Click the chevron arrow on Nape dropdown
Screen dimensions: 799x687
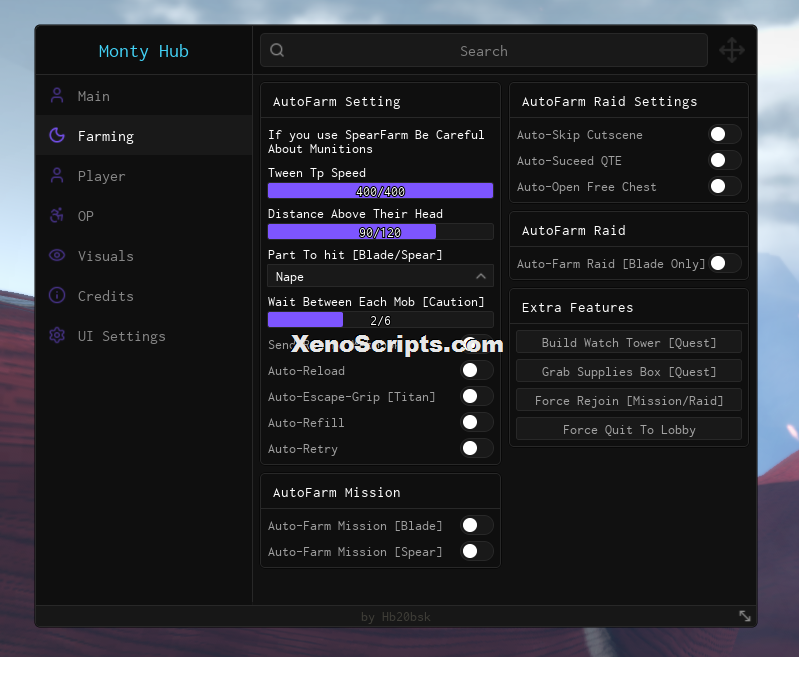tap(481, 276)
